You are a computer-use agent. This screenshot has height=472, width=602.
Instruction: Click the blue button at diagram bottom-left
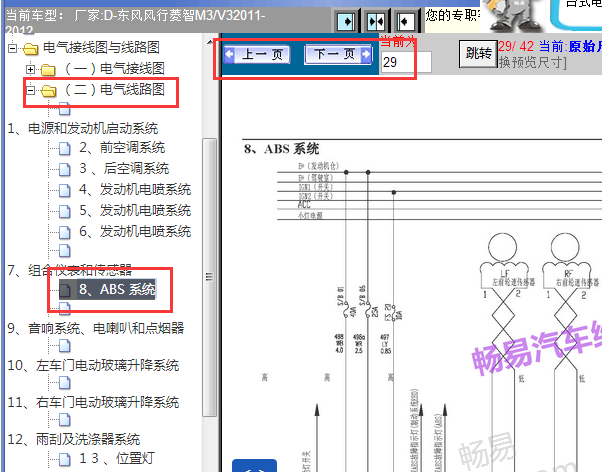click(x=254, y=465)
